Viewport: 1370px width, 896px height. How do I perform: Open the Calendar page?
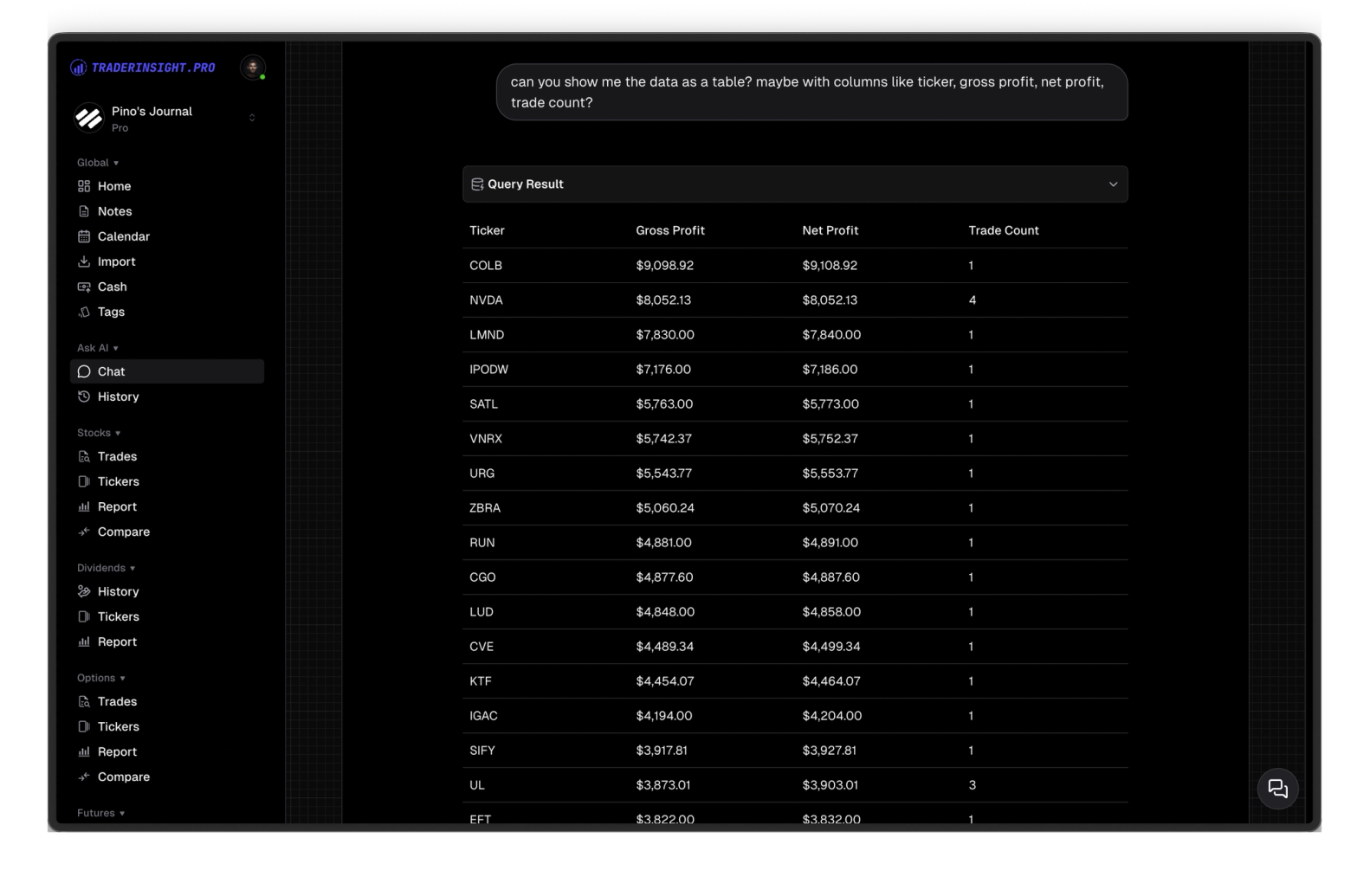[124, 236]
